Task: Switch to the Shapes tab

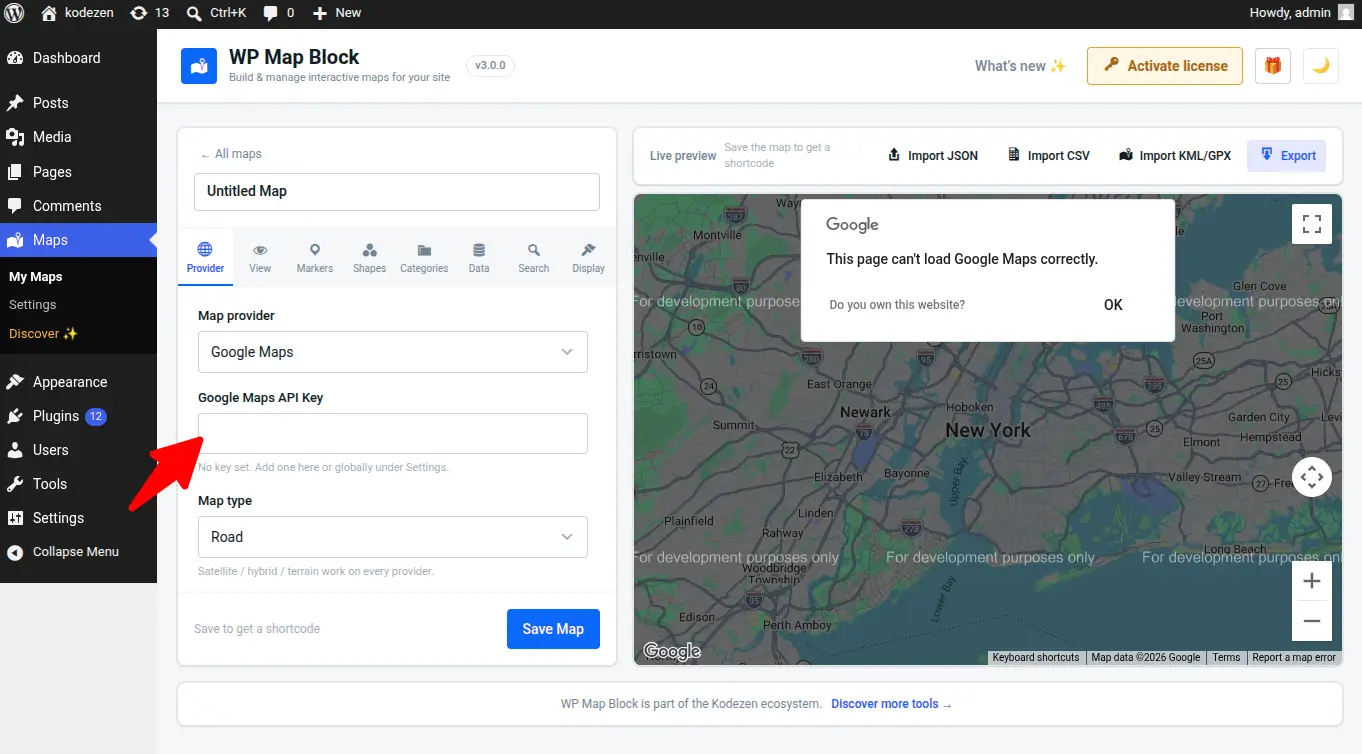Action: point(369,257)
